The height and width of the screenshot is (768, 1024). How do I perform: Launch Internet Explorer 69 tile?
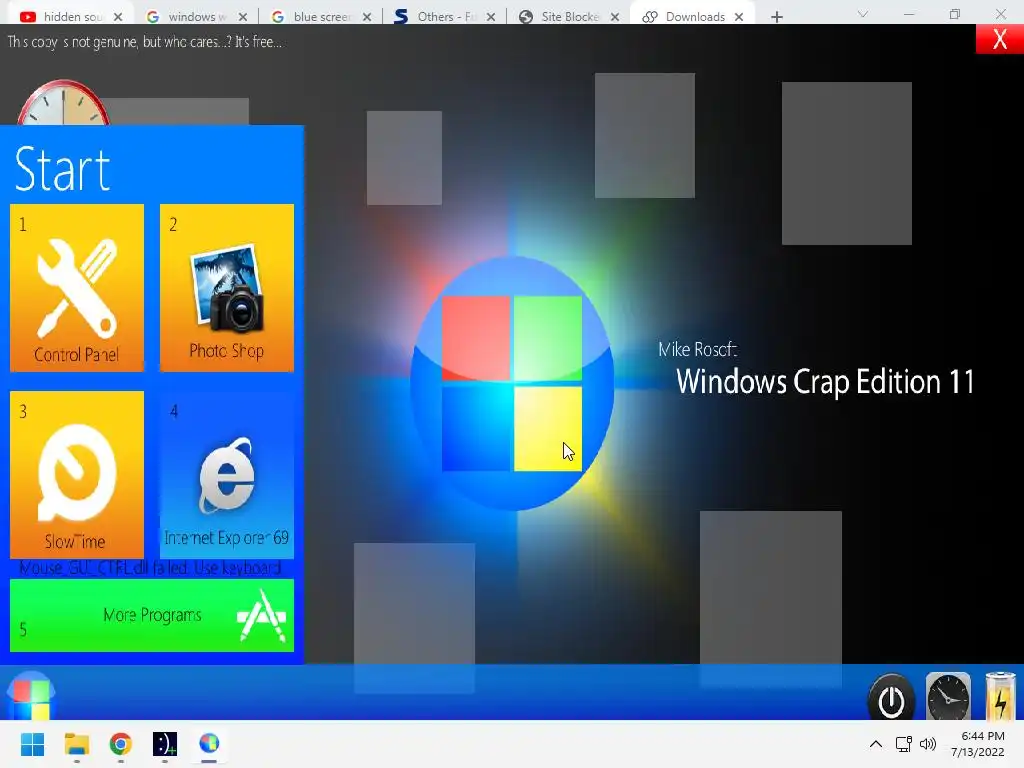pyautogui.click(x=227, y=474)
